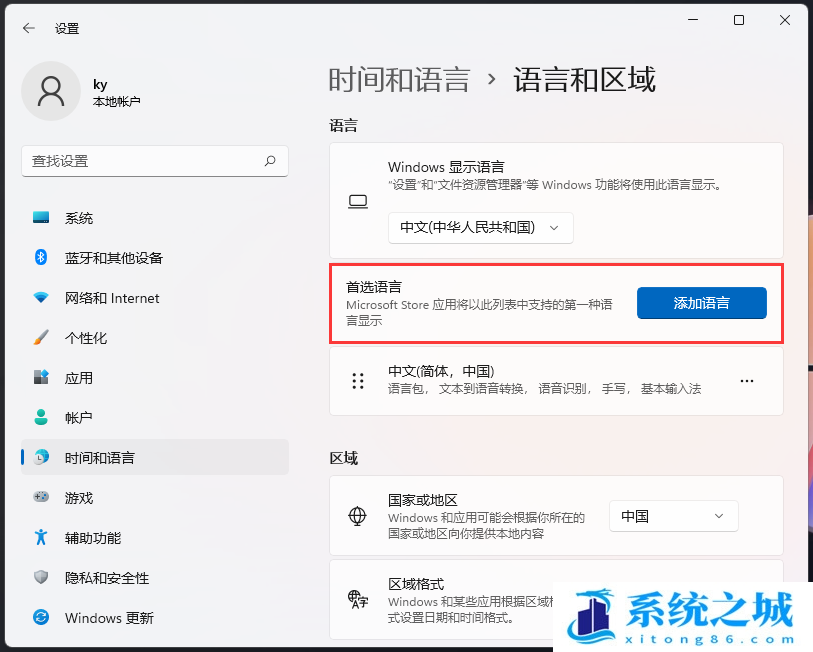
Task: Go back using the arrow icon
Action: (29, 28)
